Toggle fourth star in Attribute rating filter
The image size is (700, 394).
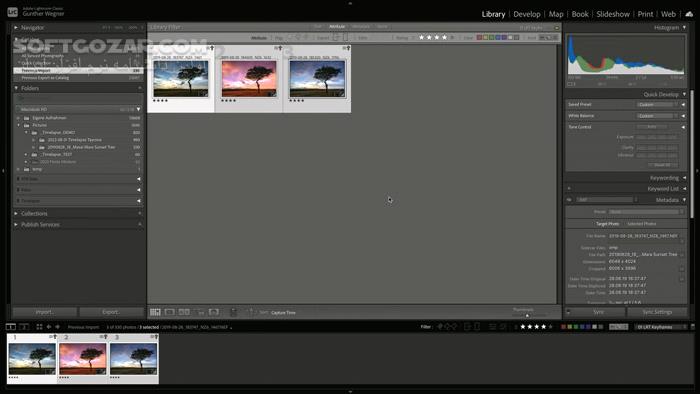(x=444, y=37)
